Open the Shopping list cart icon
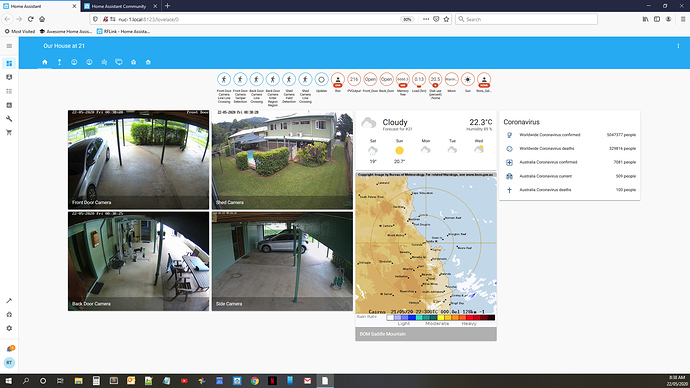The height and width of the screenshot is (388, 690). 9,132
